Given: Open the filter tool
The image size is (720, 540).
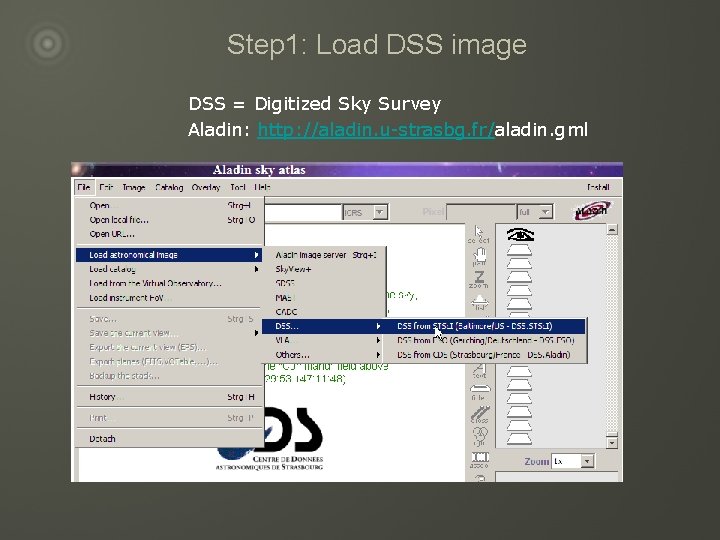Looking at the screenshot, I should pos(479,392).
